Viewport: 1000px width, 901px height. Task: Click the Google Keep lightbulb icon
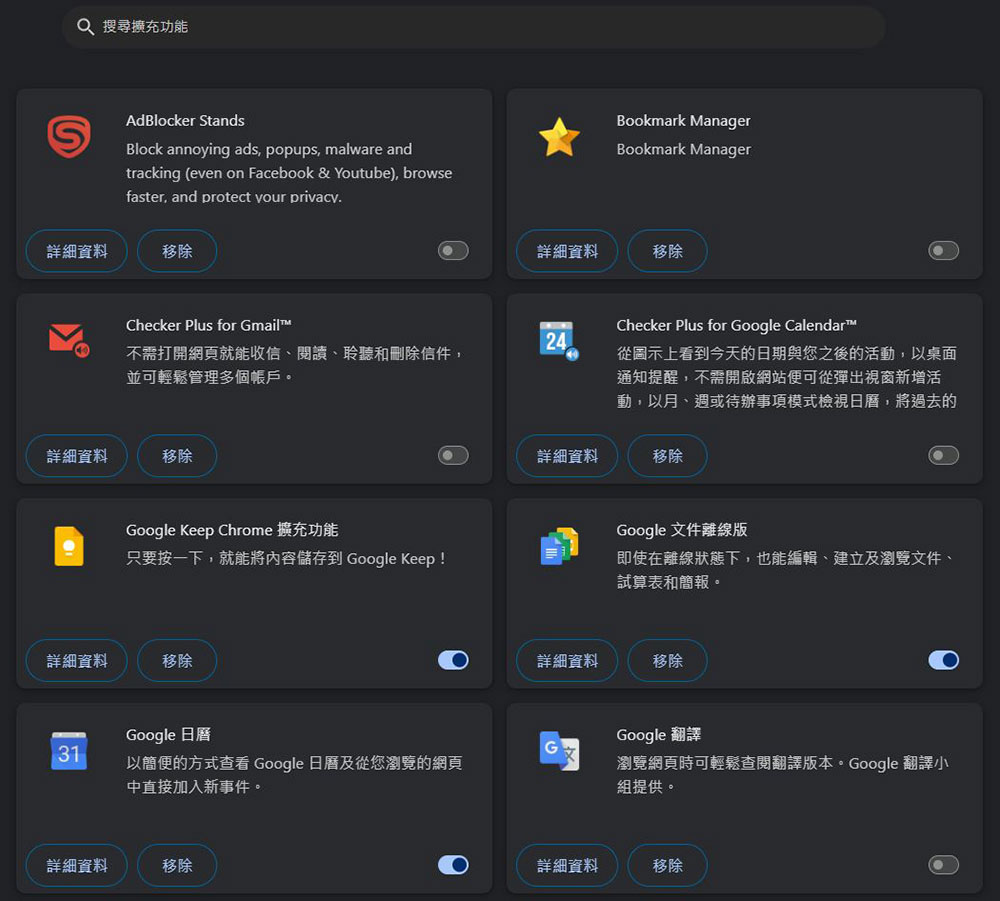click(69, 546)
